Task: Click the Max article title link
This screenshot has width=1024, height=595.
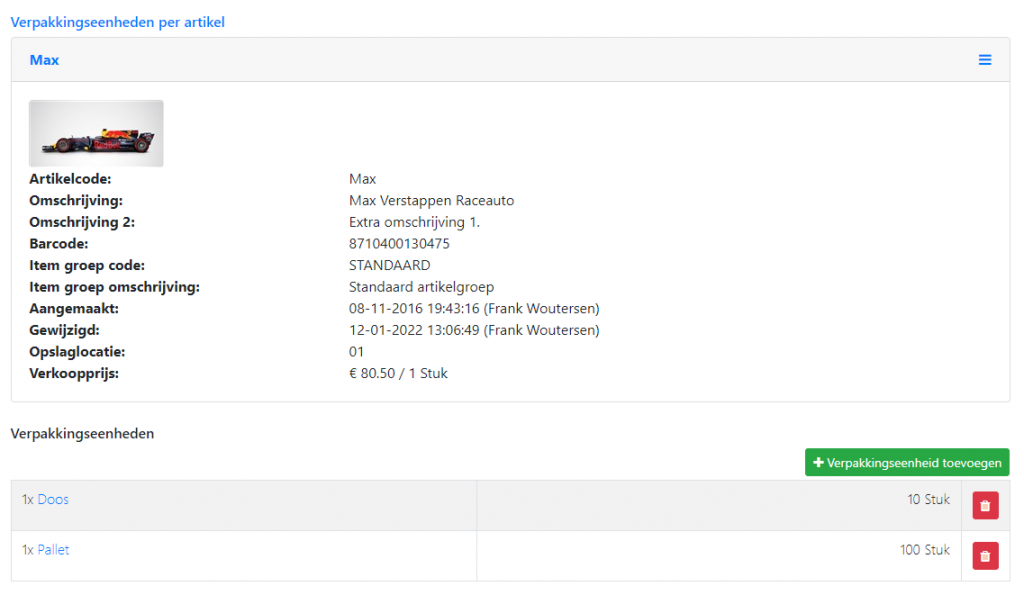Action: click(44, 60)
